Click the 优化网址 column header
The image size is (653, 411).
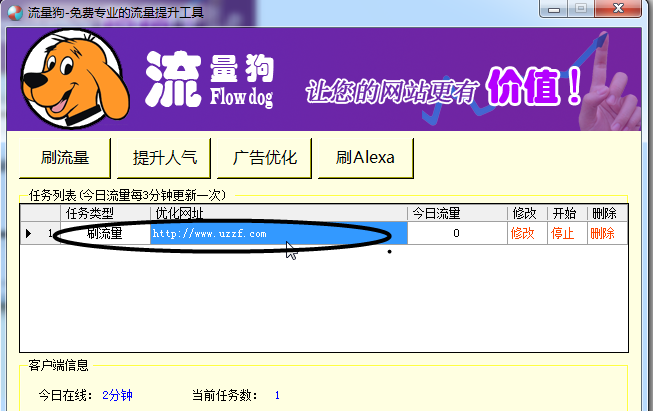click(279, 214)
